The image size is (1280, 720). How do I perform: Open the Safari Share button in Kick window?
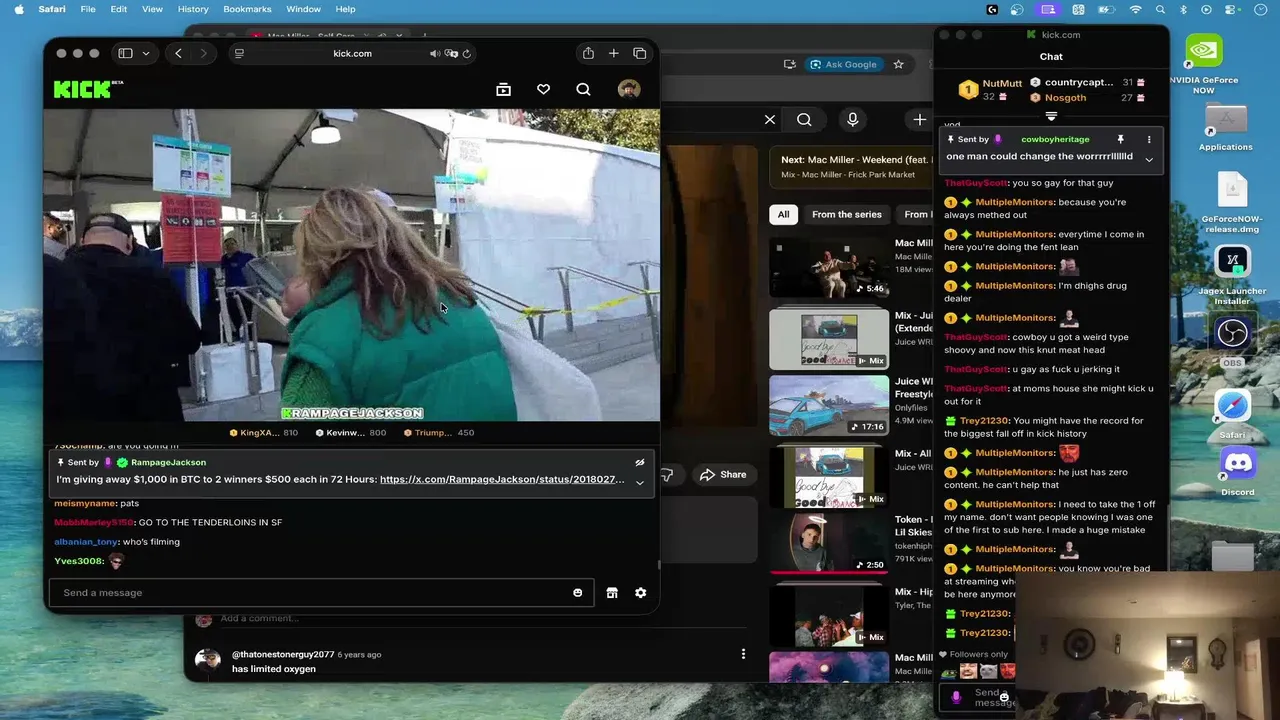(588, 53)
